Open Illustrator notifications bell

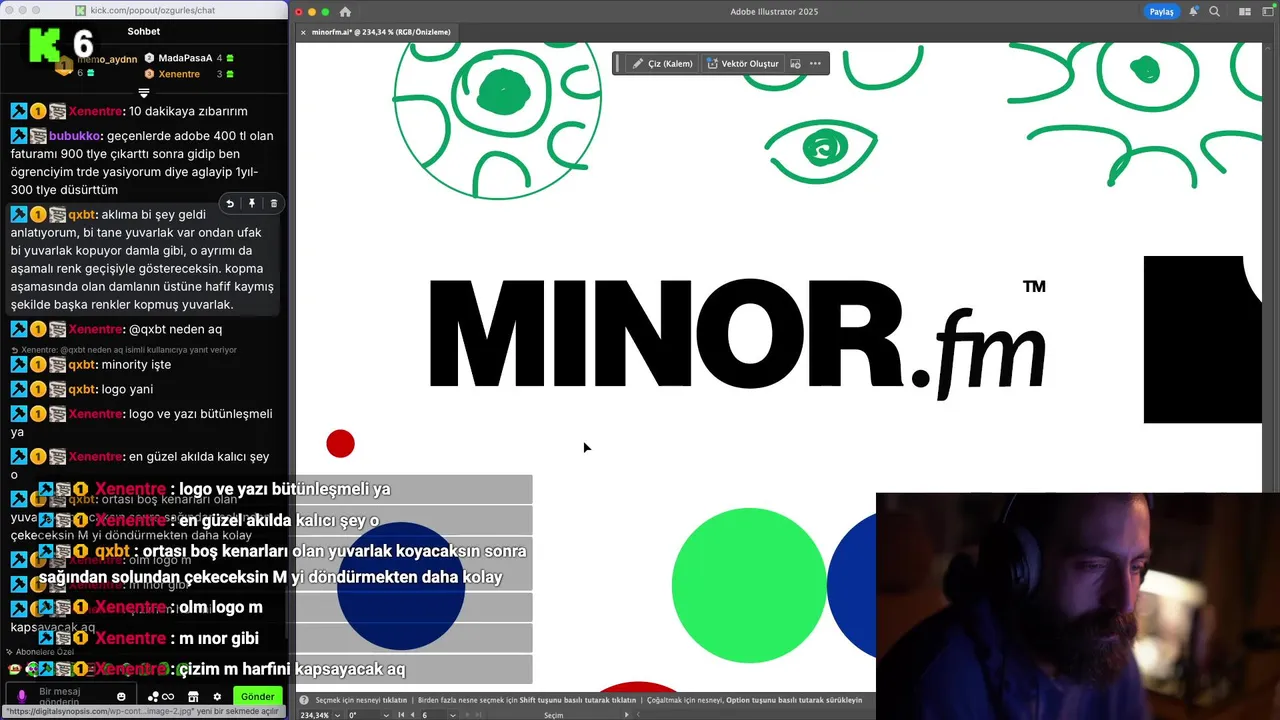(x=1194, y=12)
